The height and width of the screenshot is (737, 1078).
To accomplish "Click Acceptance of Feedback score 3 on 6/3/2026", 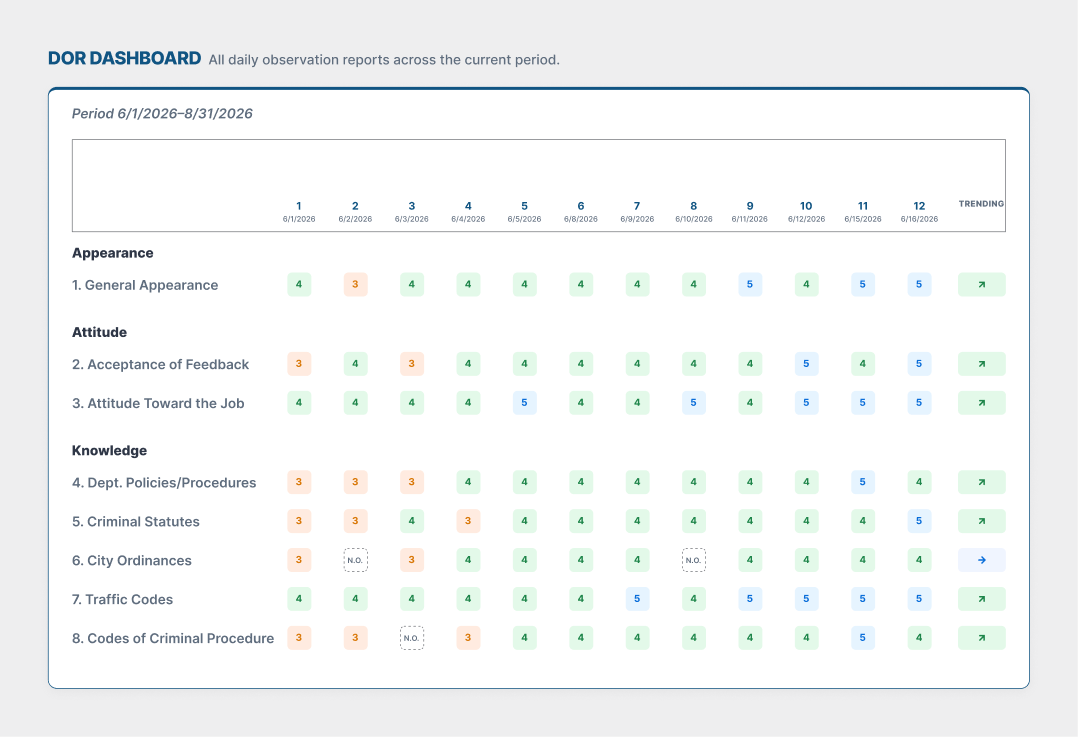I will tap(412, 364).
